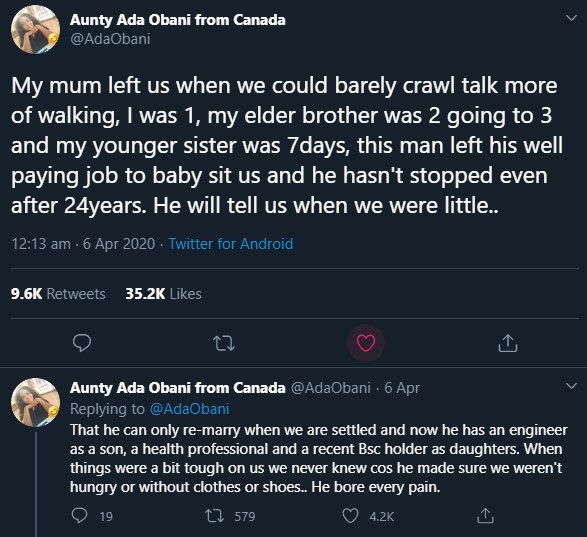The image size is (587, 537).
Task: Share the main tweet via upload icon
Action: [x=508, y=343]
